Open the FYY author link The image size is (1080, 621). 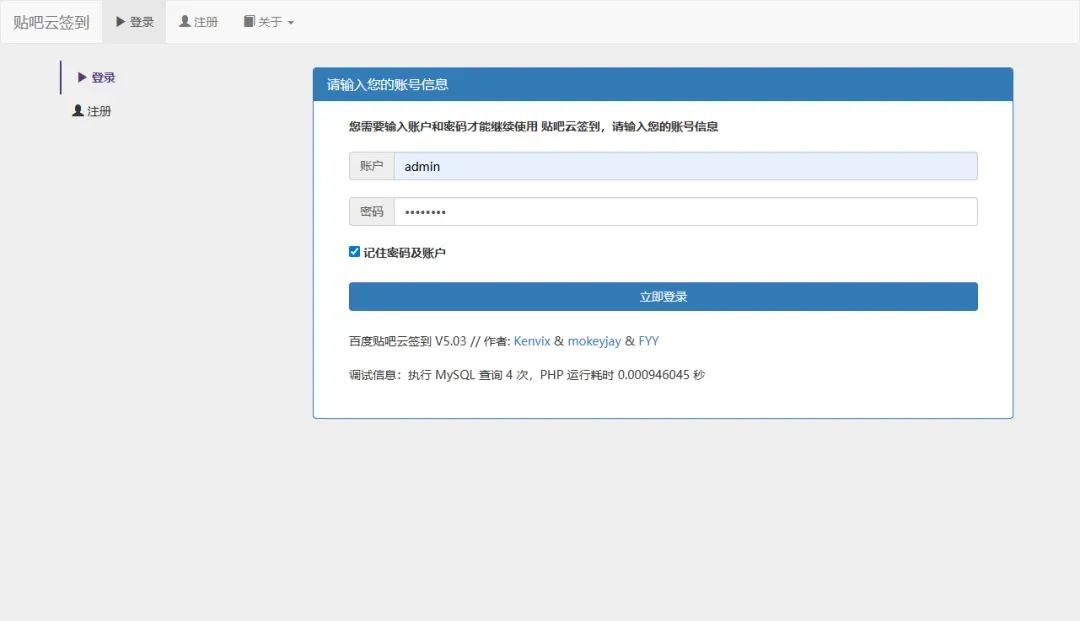click(x=649, y=341)
